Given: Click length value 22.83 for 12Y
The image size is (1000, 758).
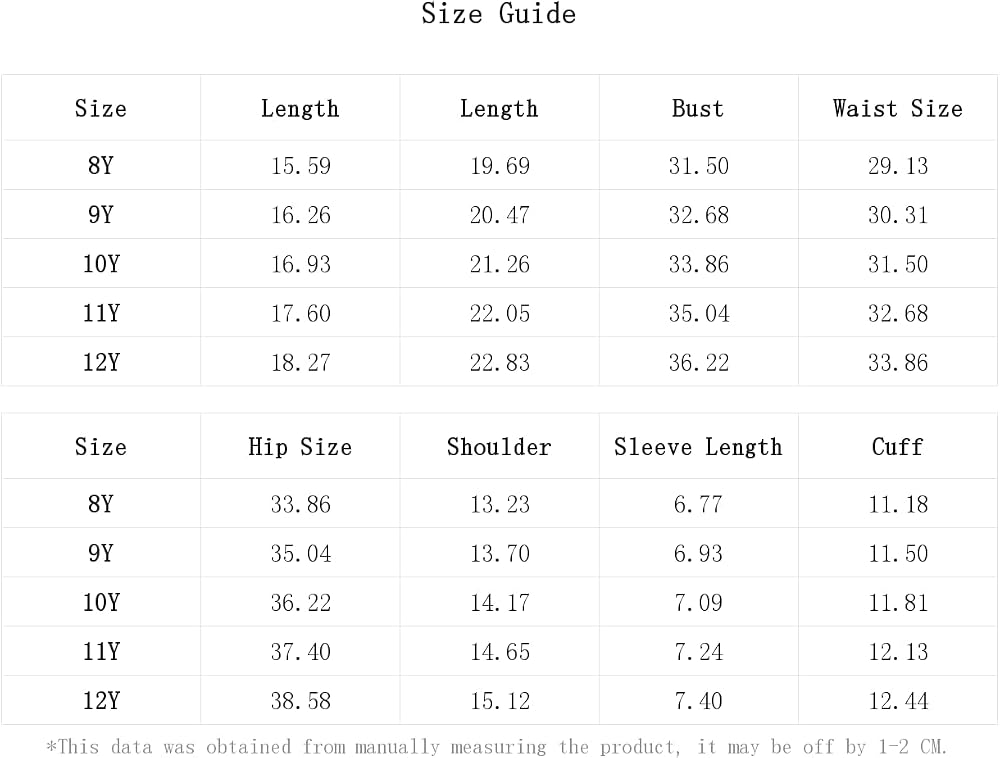Looking at the screenshot, I should 500,362.
